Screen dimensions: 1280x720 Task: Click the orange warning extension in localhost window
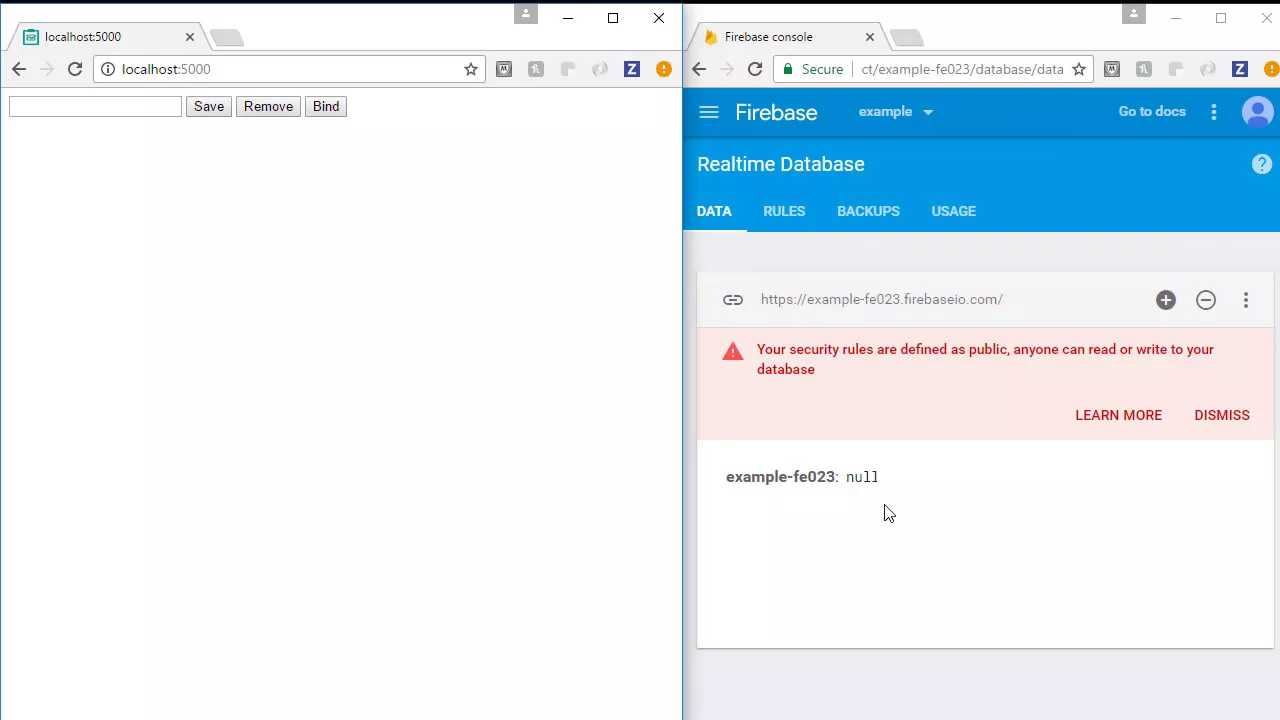point(664,69)
